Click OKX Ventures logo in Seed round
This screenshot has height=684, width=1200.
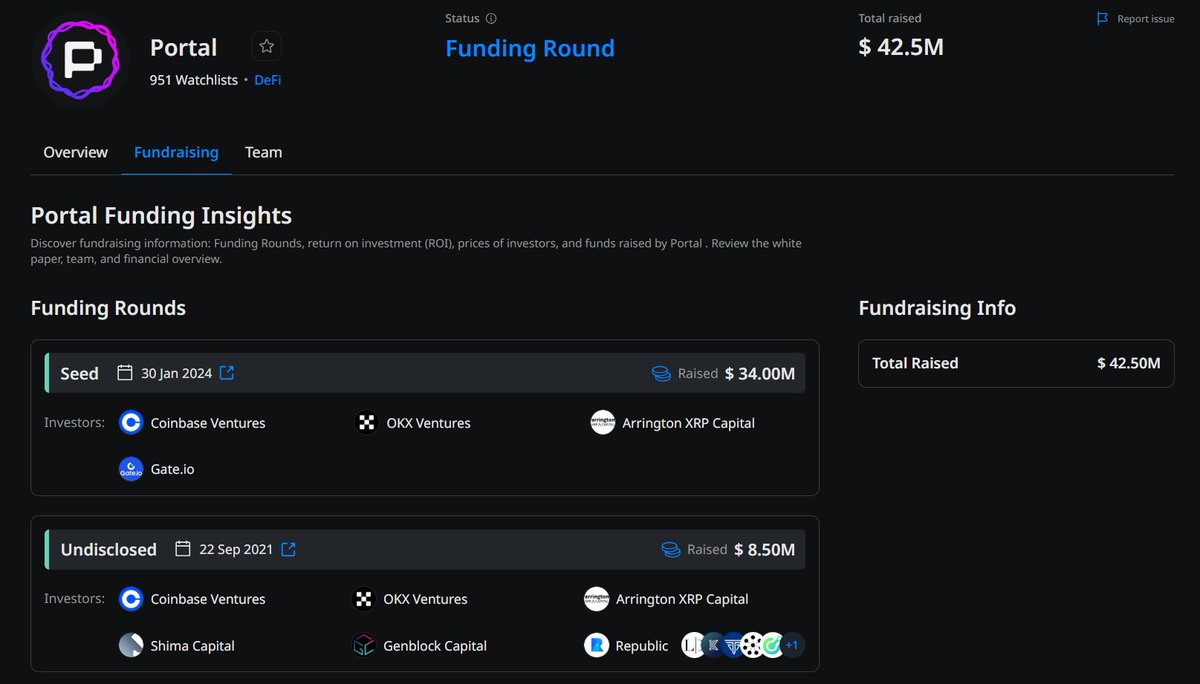pos(367,423)
